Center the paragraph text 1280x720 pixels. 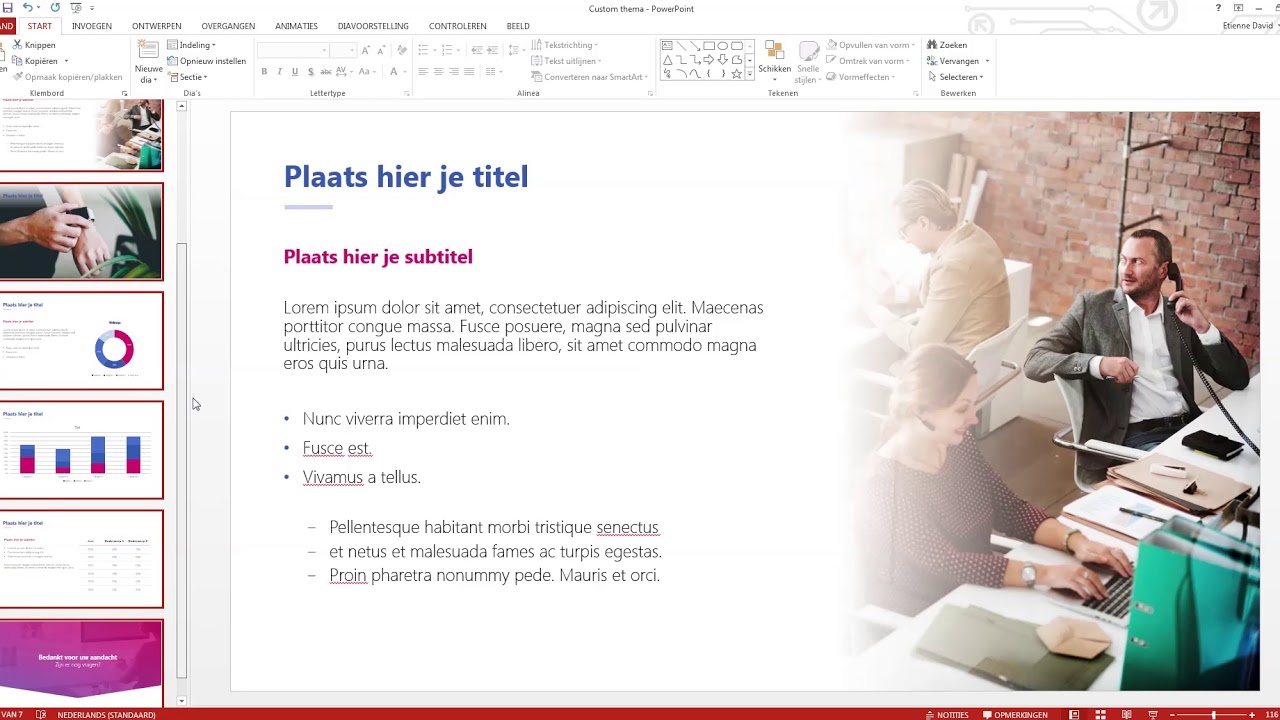438,71
